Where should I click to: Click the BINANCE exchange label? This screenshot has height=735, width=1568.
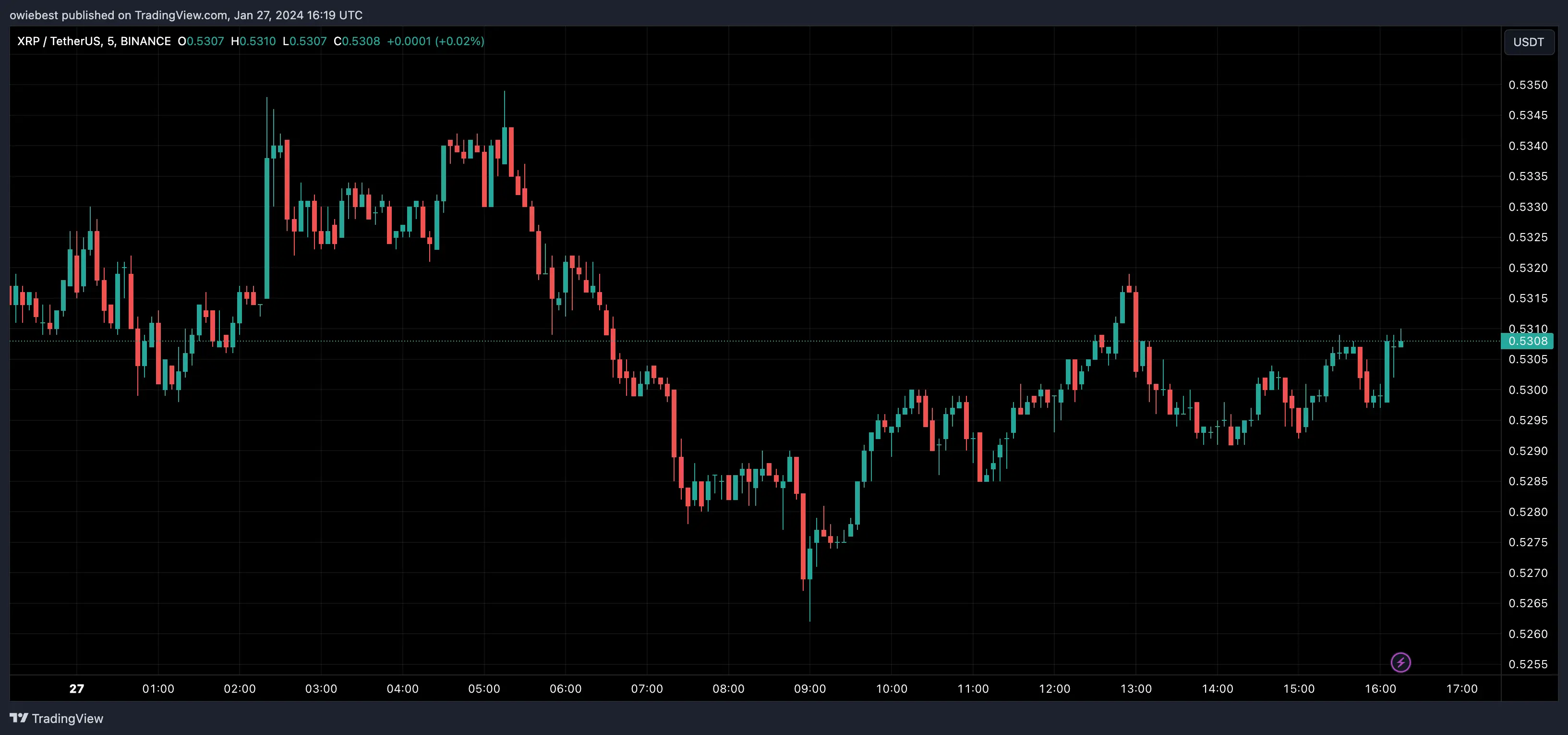point(145,41)
